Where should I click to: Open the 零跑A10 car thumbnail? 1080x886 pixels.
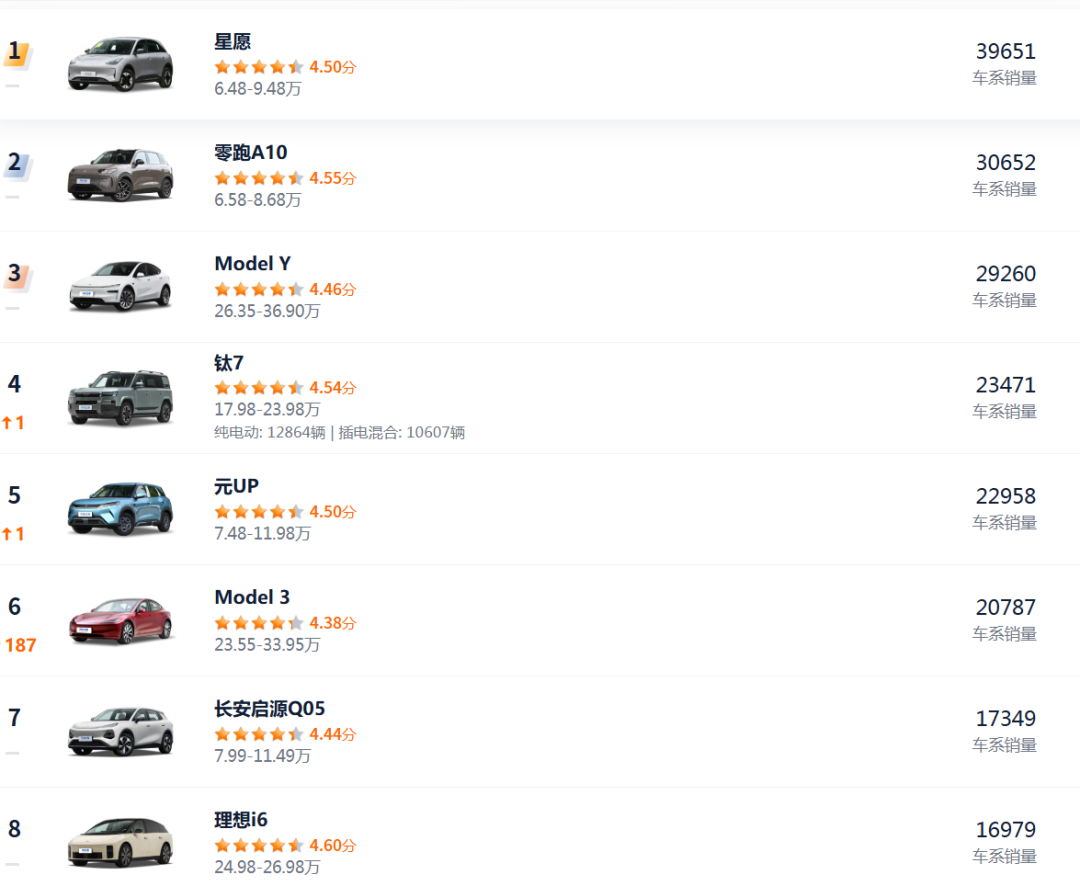(121, 175)
